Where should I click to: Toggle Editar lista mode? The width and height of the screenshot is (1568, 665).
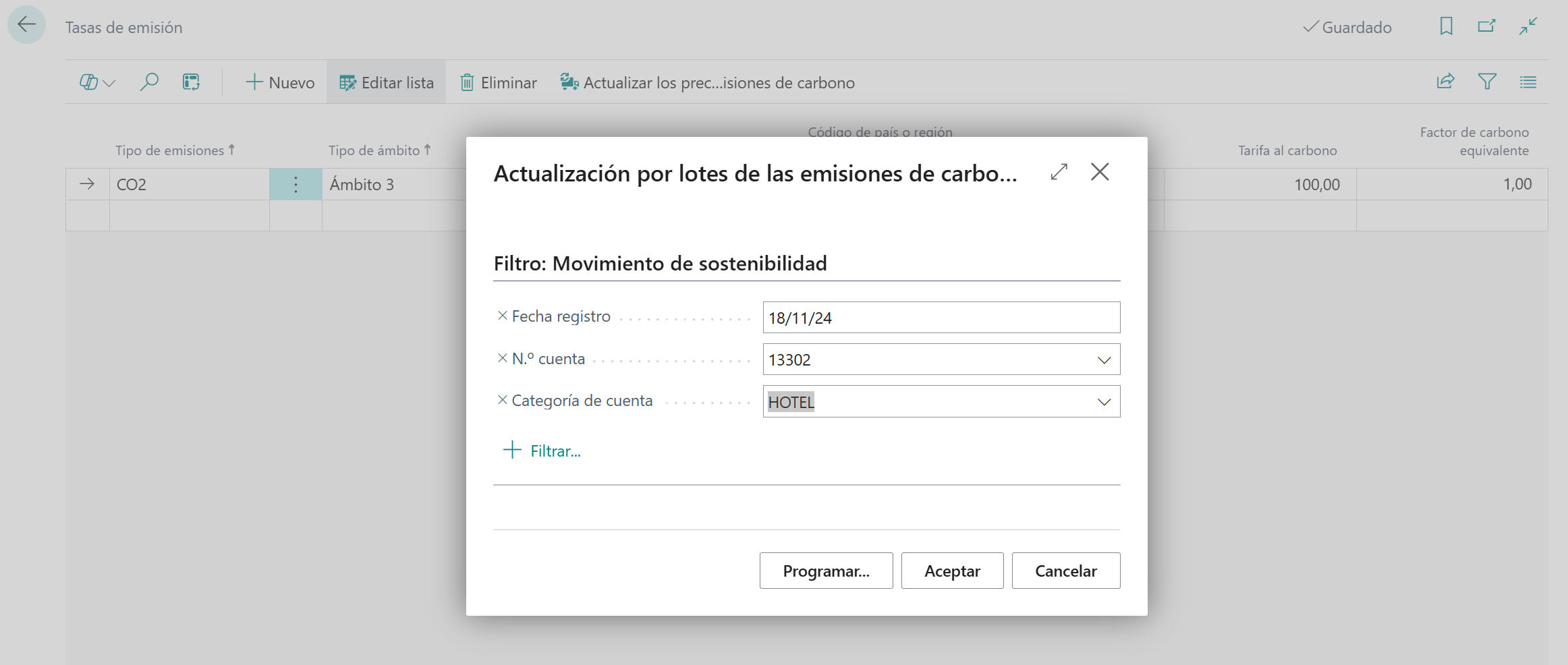(386, 82)
